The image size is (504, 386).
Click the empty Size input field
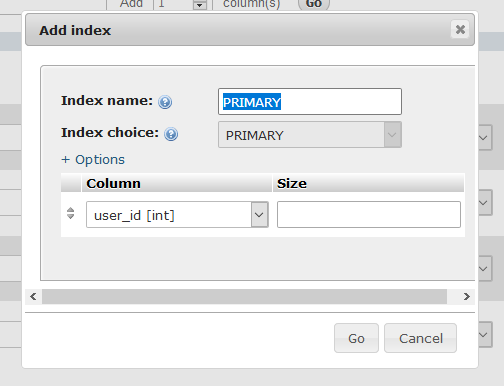[x=369, y=215]
